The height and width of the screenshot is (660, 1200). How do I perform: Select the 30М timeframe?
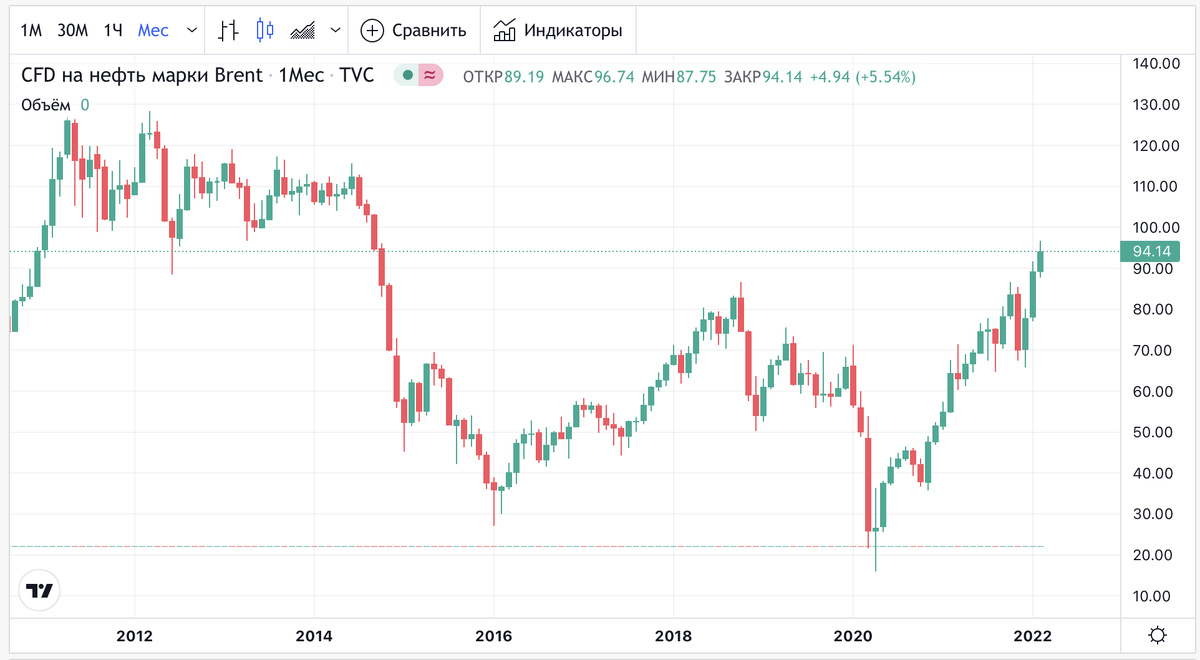tap(73, 30)
